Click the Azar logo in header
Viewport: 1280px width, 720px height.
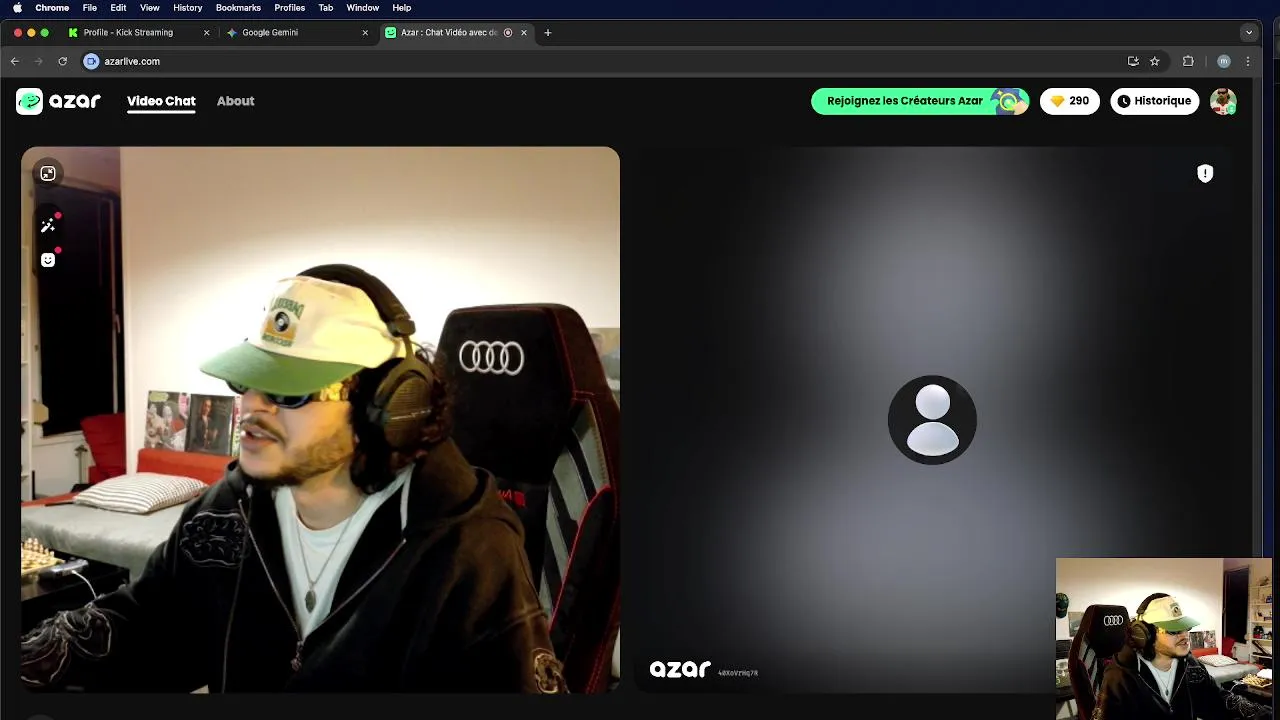tap(58, 101)
